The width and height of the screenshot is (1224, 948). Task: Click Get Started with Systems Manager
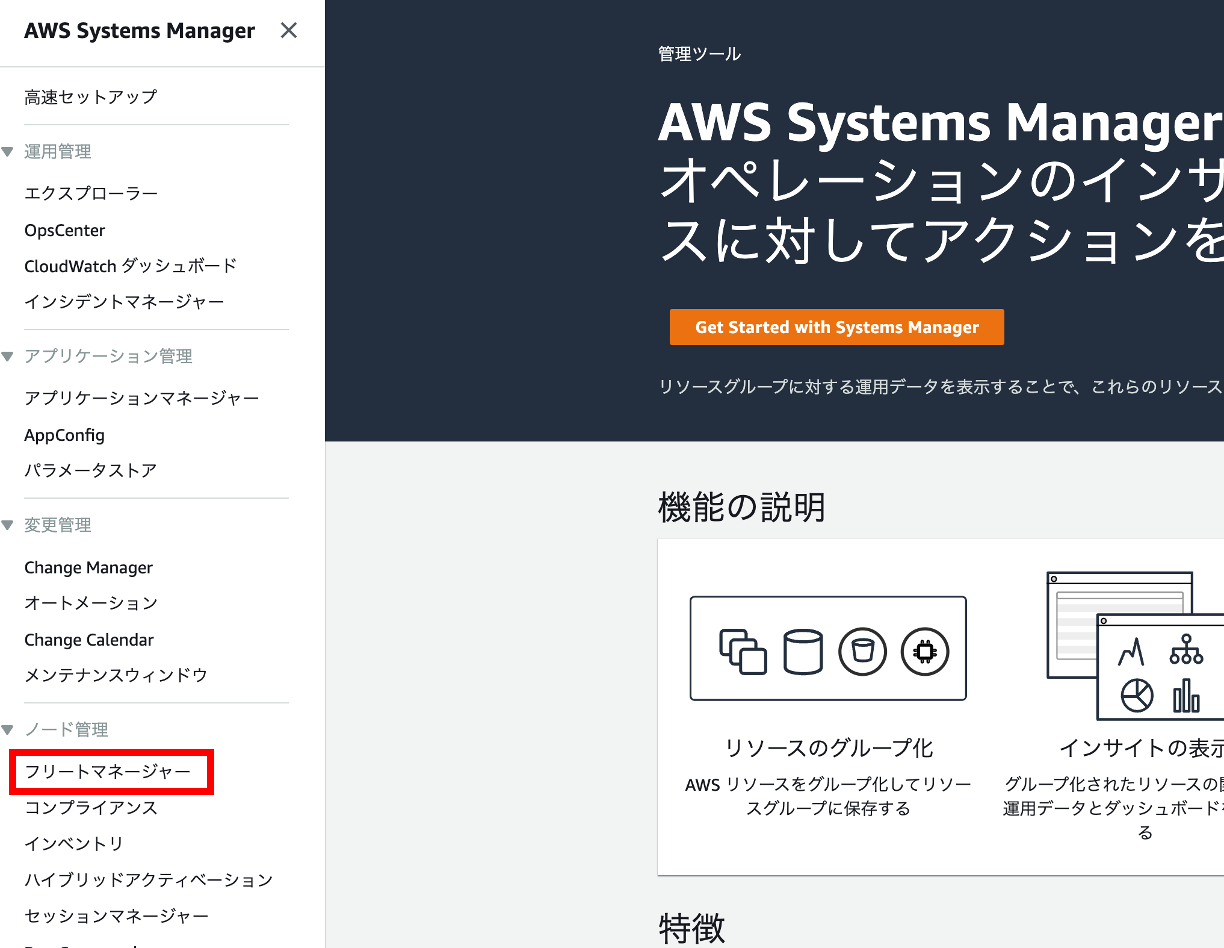(836, 326)
